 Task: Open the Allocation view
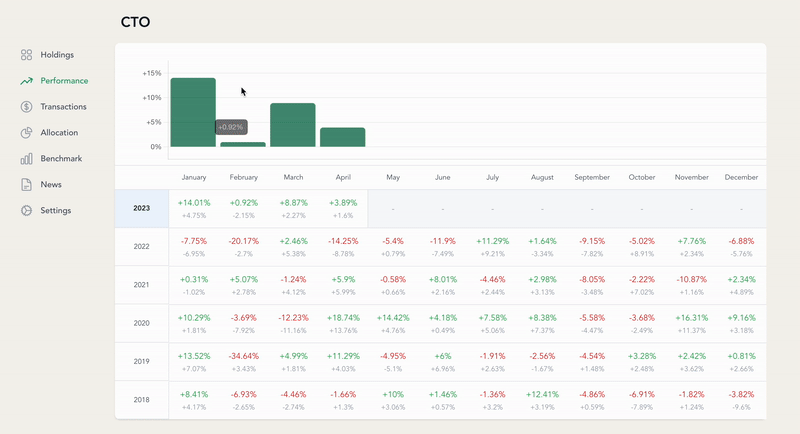pyautogui.click(x=59, y=133)
